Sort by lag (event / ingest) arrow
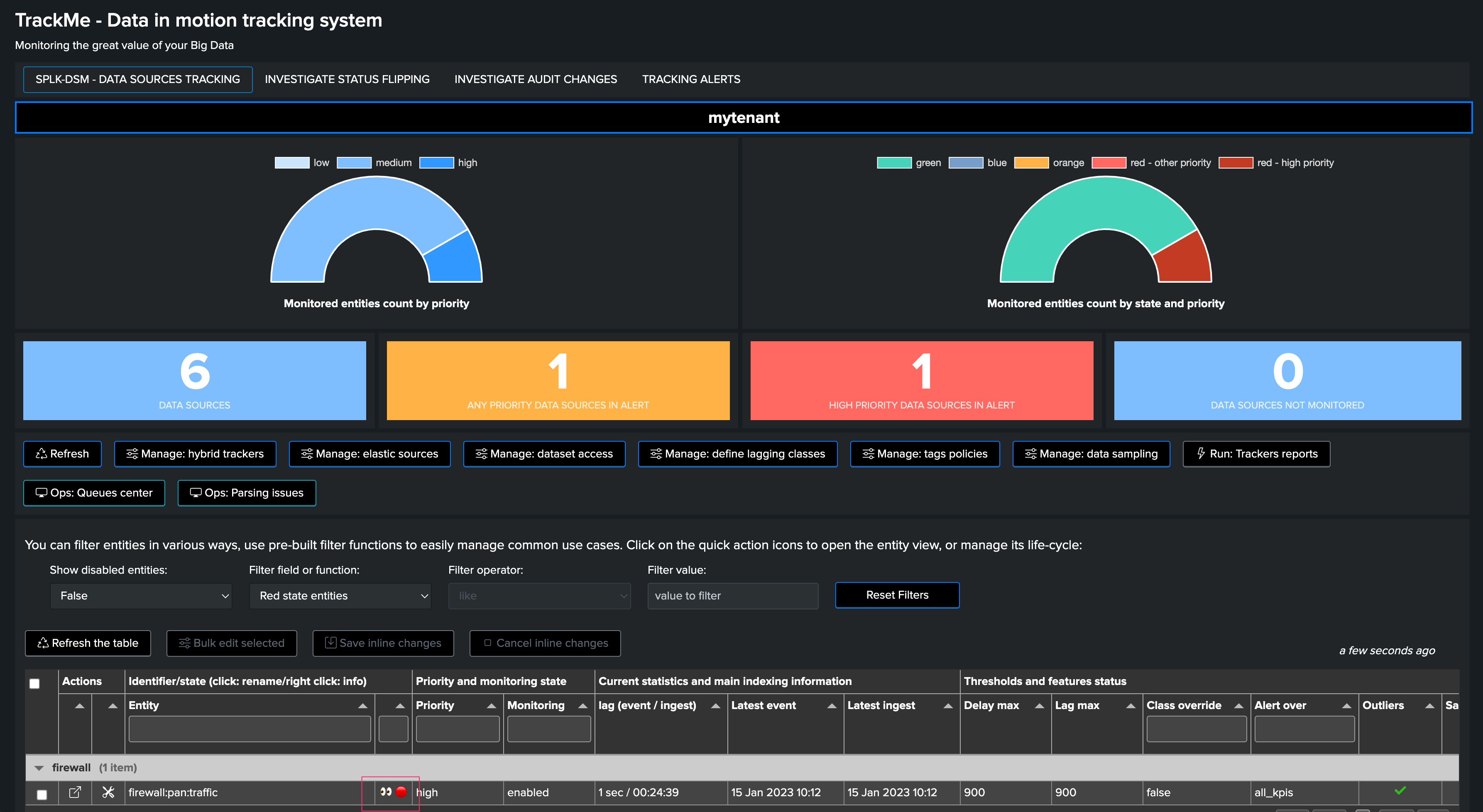This screenshot has width=1483, height=812. click(716, 706)
